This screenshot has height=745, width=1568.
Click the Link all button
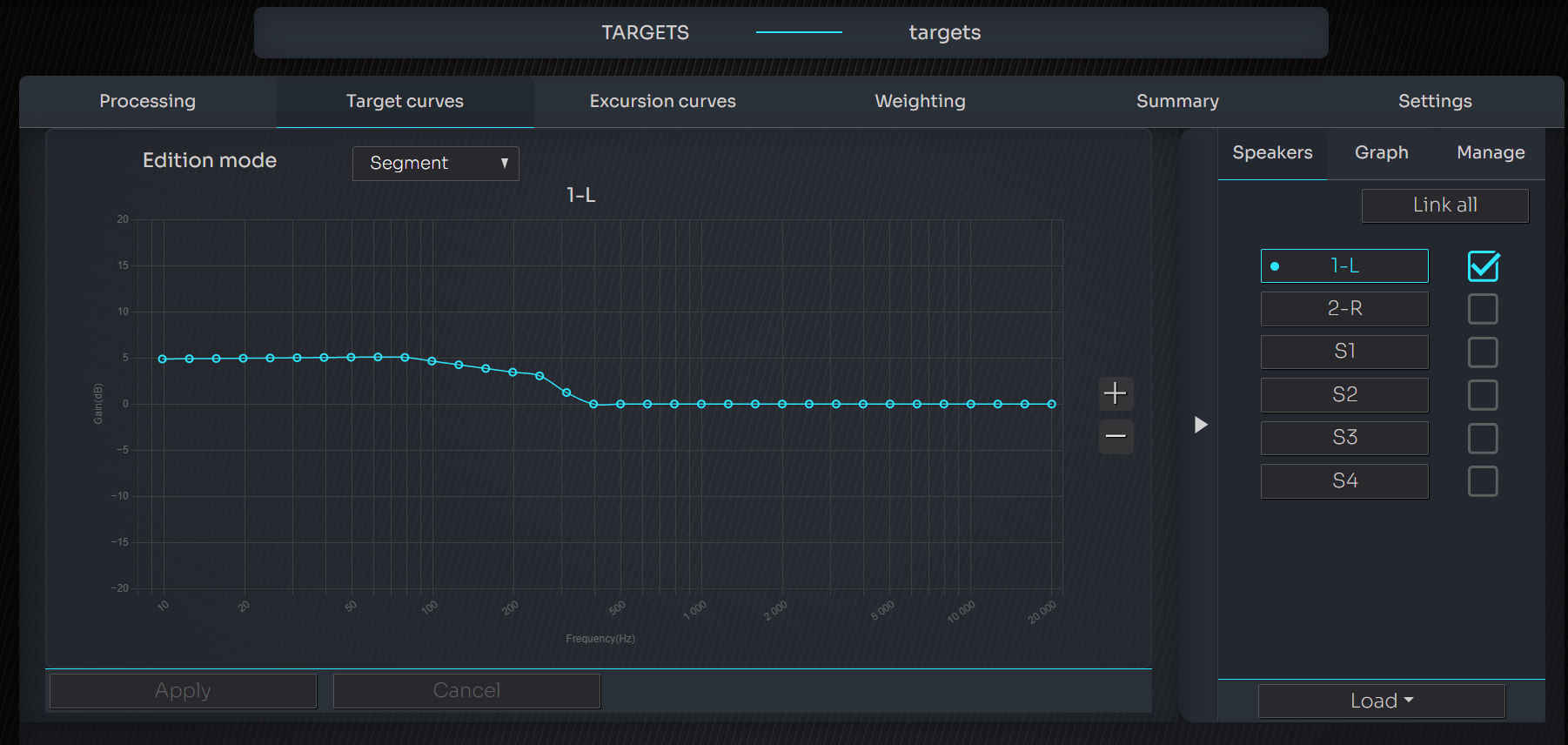click(x=1445, y=205)
